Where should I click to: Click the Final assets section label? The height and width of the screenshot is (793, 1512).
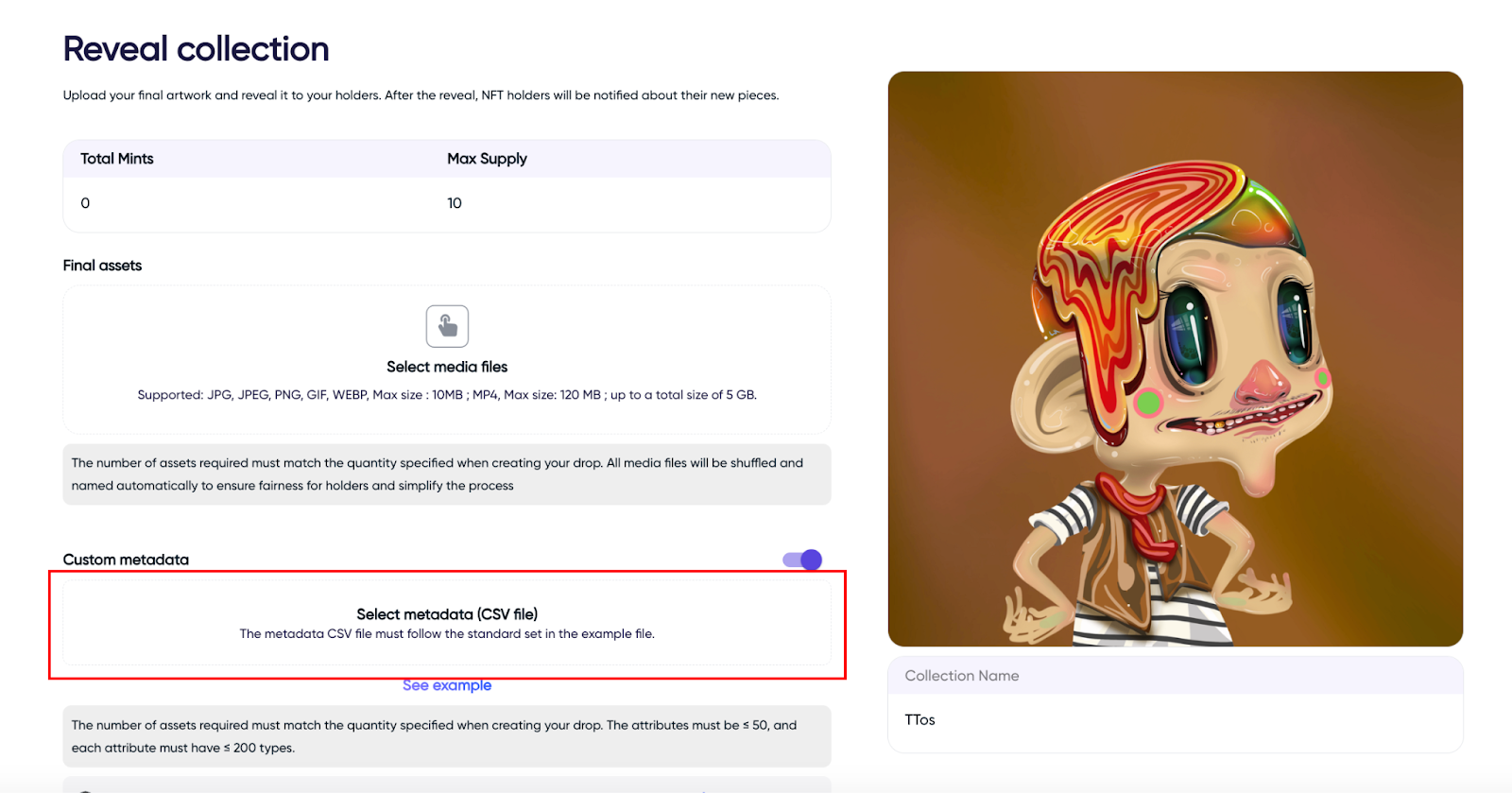point(102,266)
